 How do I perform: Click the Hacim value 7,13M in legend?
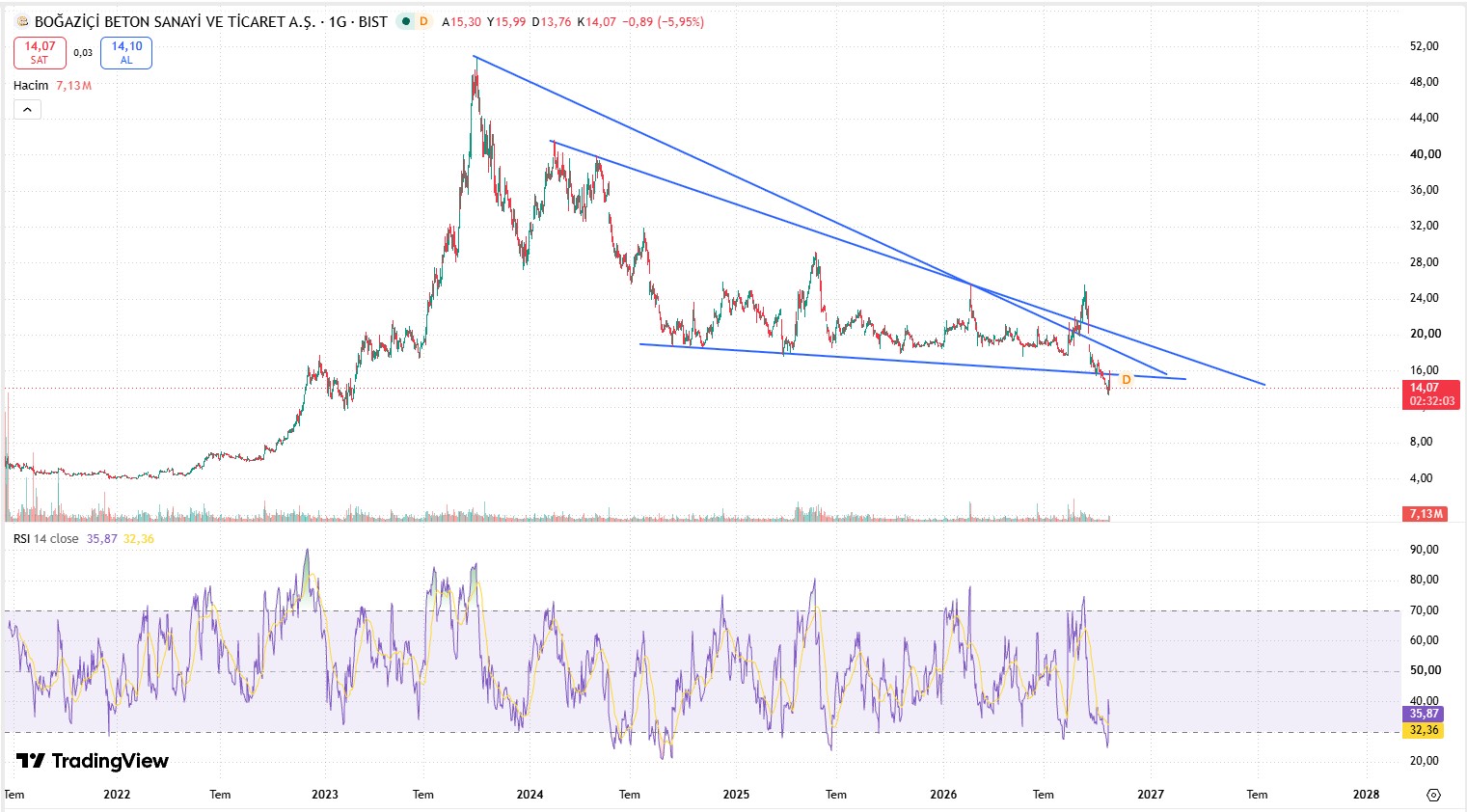(73, 86)
